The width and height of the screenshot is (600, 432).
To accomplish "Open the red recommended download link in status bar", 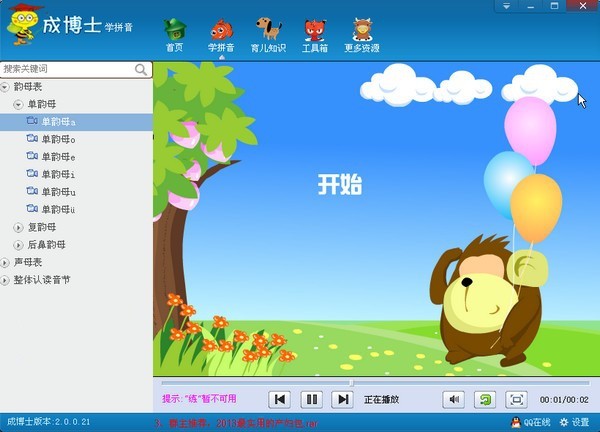I will [x=236, y=423].
